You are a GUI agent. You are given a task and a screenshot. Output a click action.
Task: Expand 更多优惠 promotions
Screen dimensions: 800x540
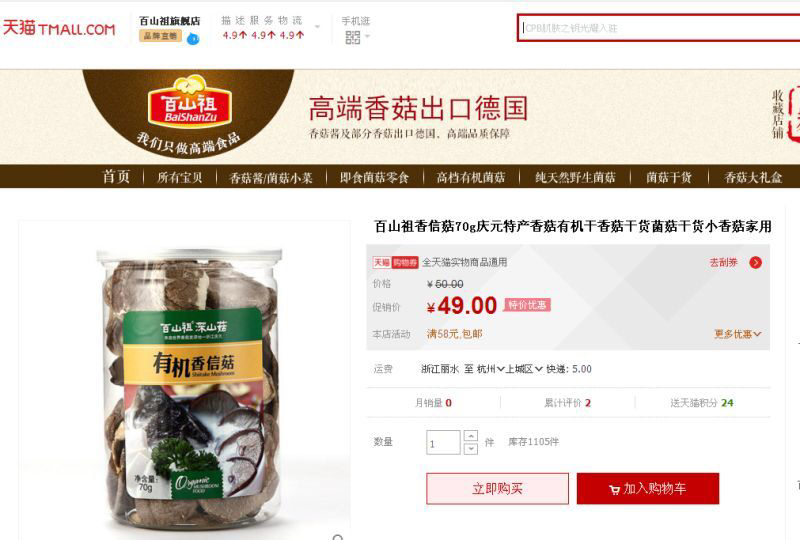click(x=738, y=334)
